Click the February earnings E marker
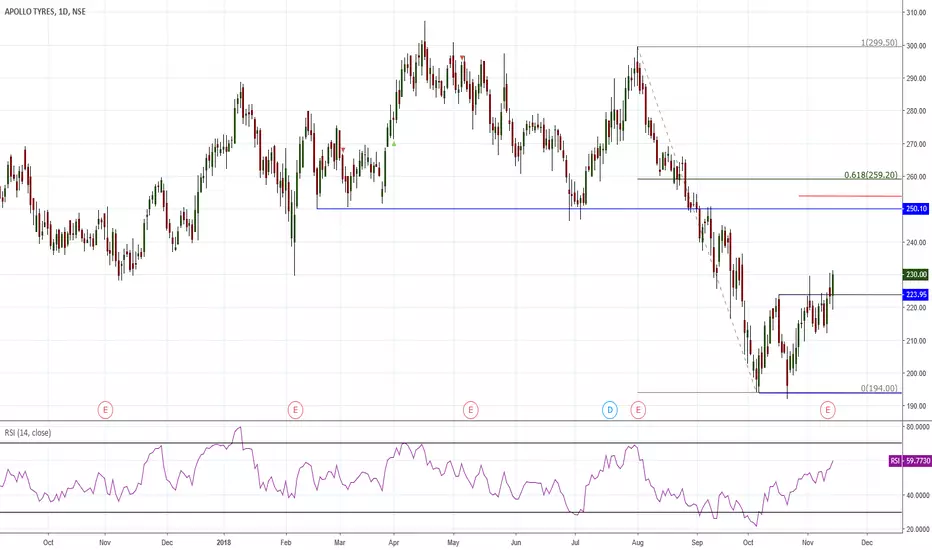Screen dimensions: 932x550 tap(295, 410)
